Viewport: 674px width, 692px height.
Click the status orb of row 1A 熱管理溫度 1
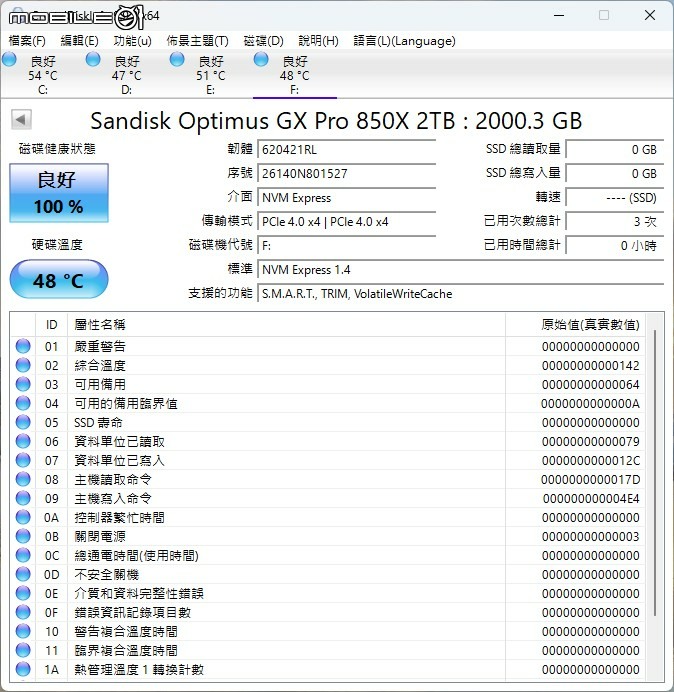[x=23, y=669]
